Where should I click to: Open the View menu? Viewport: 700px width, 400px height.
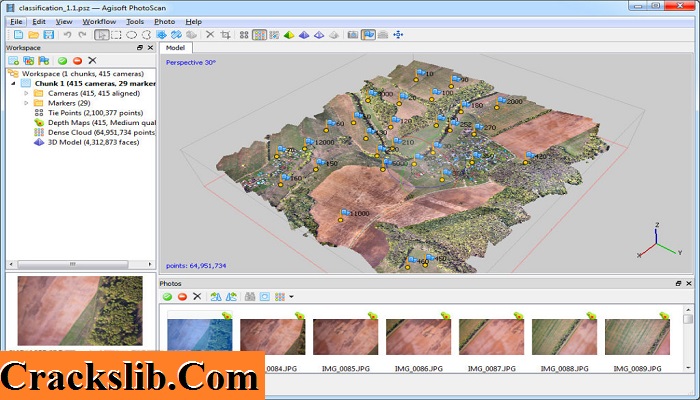click(x=64, y=21)
